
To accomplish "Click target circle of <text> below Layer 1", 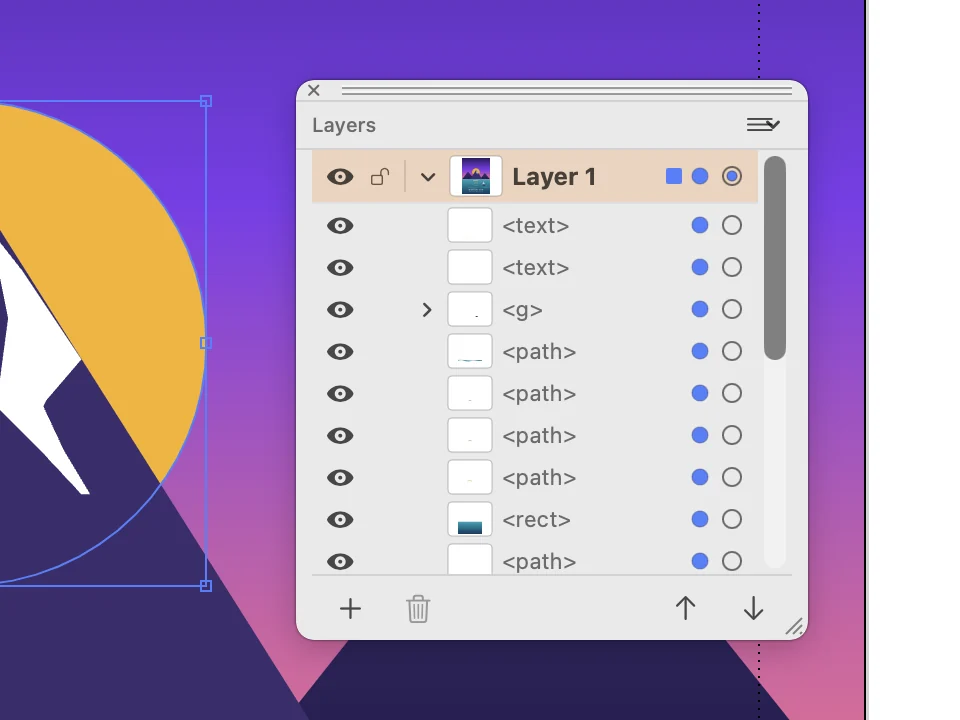I will [732, 225].
